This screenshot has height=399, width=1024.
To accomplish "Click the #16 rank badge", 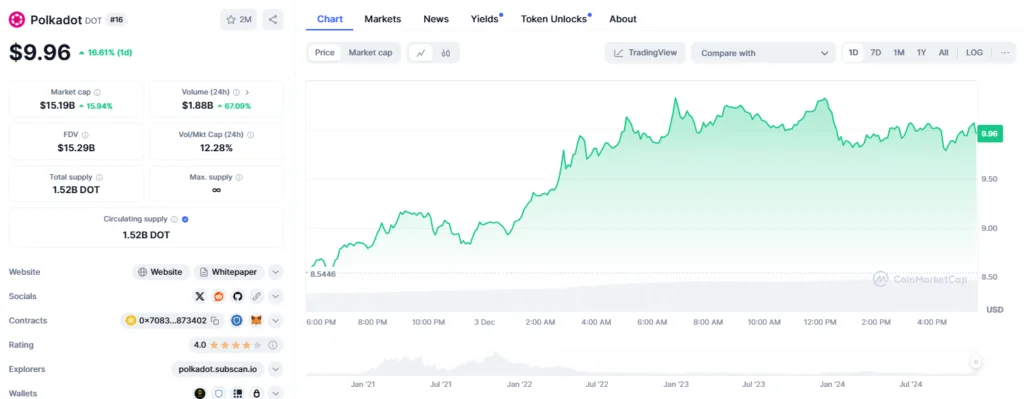I will coord(117,20).
